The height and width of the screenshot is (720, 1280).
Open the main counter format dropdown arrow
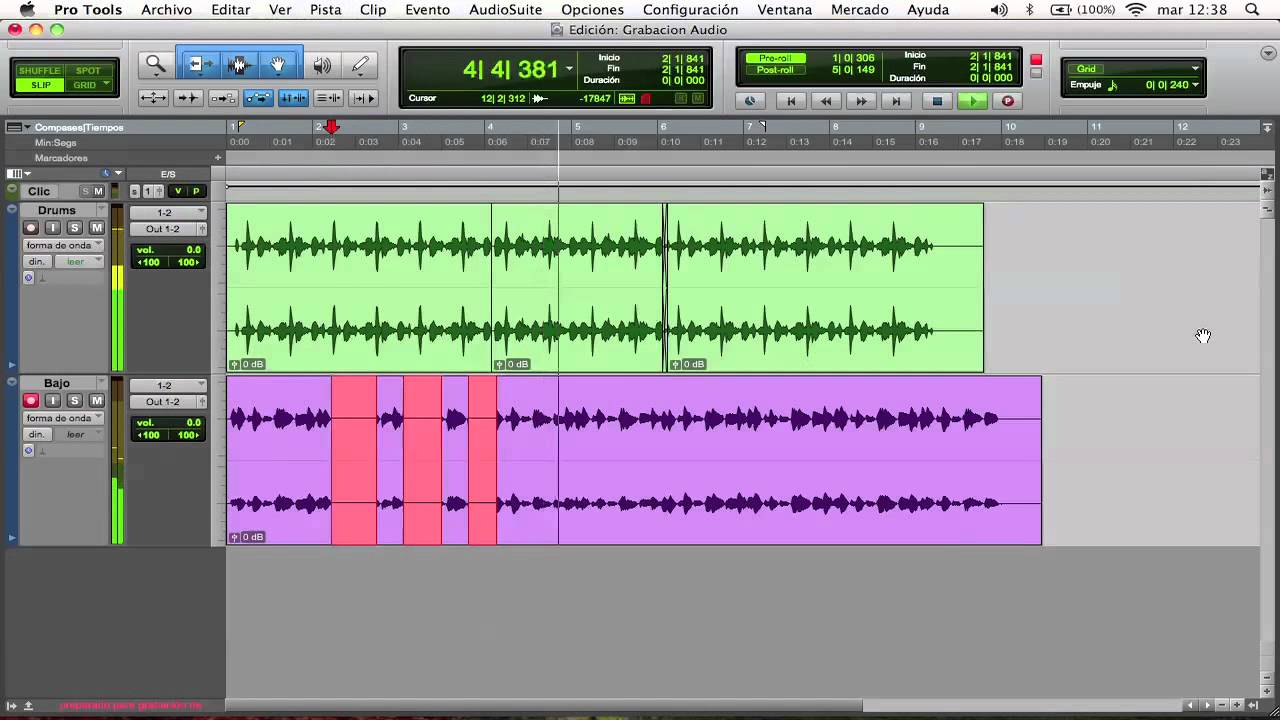[x=569, y=70]
